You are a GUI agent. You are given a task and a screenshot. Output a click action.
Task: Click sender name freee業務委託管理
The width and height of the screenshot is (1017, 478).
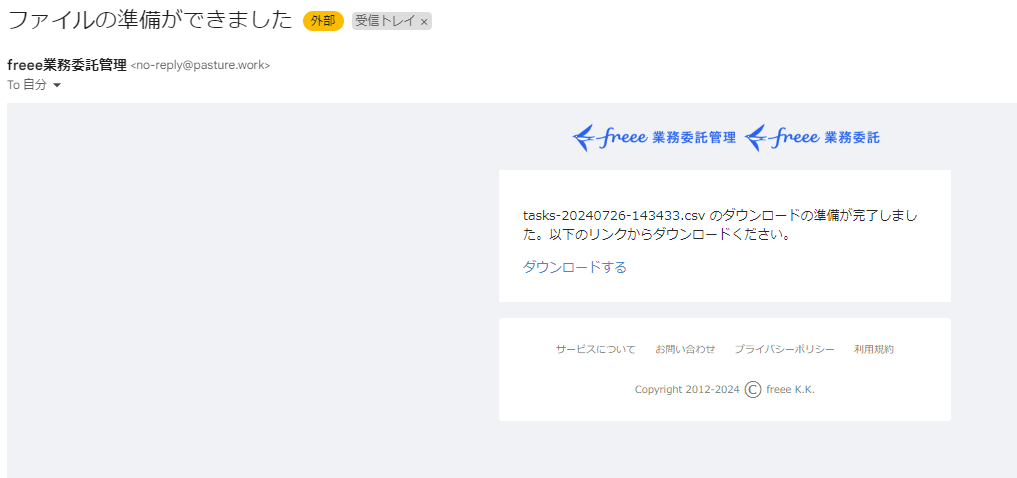(67, 66)
